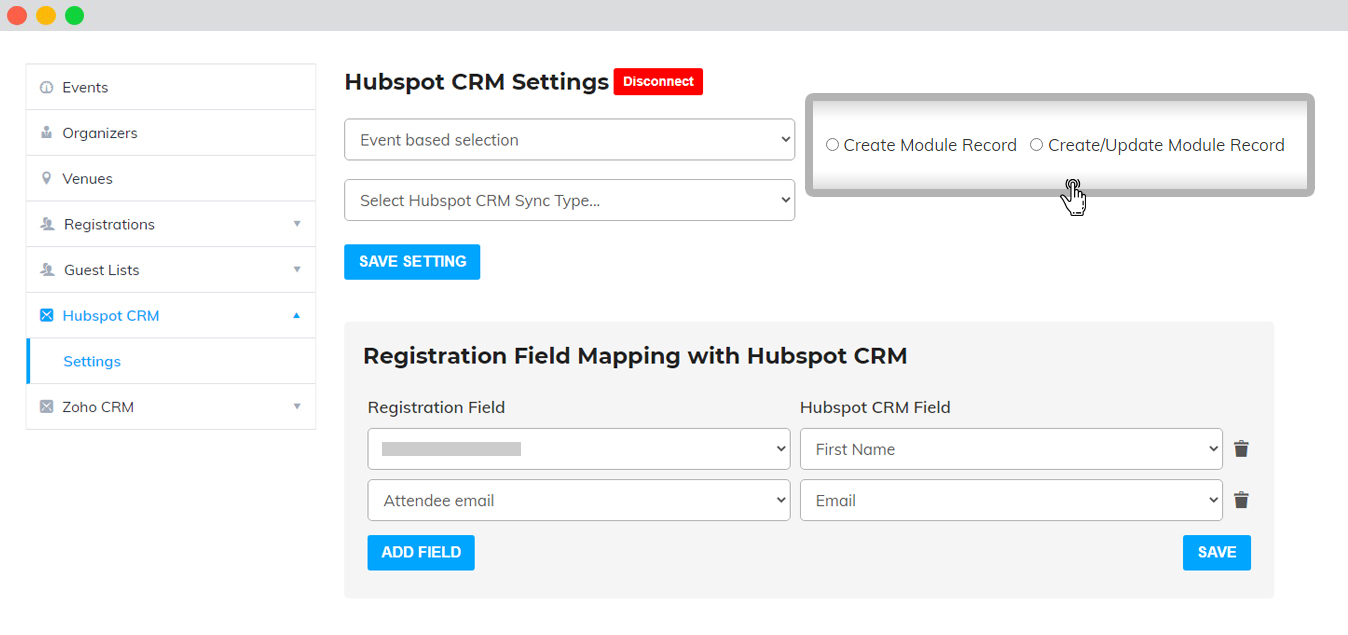Open the Attendee email dropdown
1348x635 pixels.
pyautogui.click(x=579, y=500)
